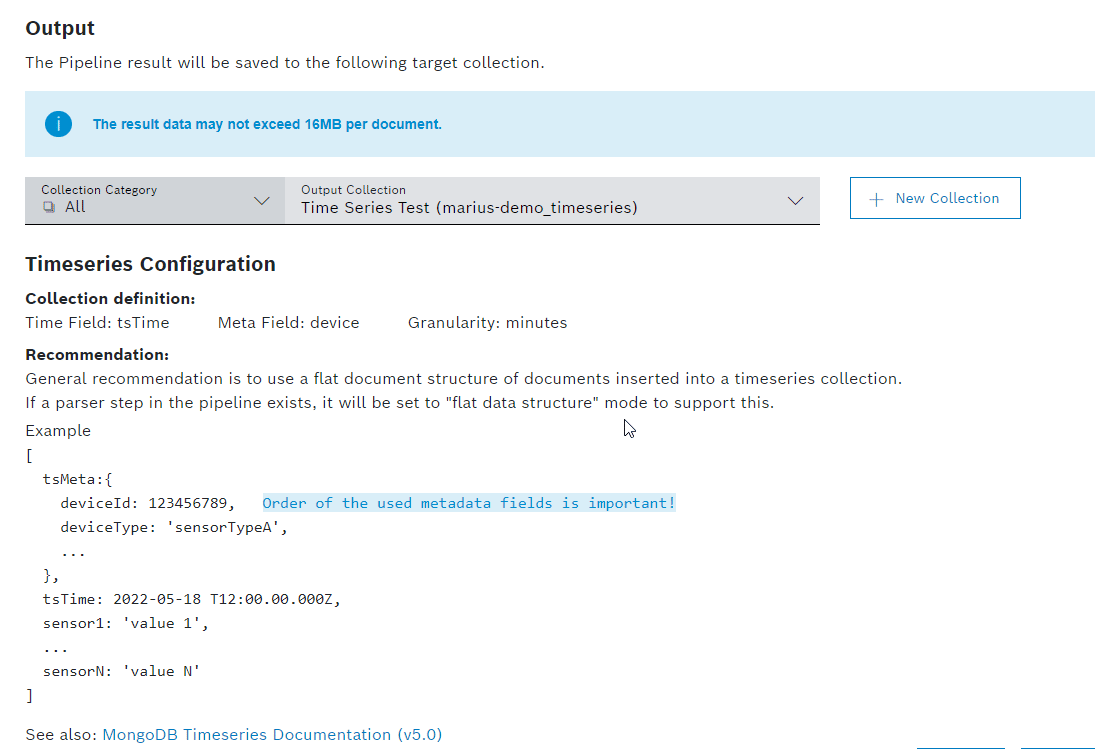This screenshot has width=1097, height=749.
Task: Click the deviceType 'sensorTypeA' example line
Action: (174, 527)
